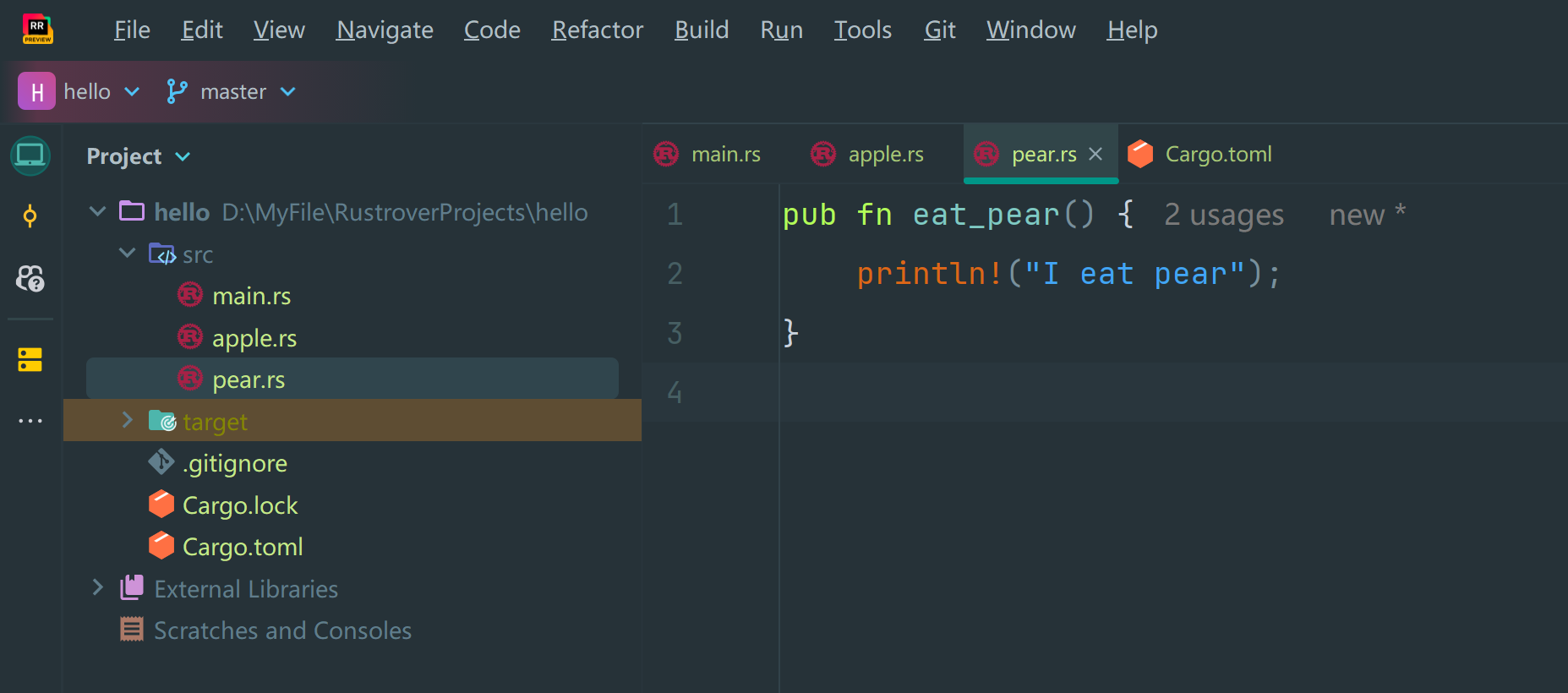Screen dimensions: 1568x693
Task: Click the Cargo.lock file icon
Action: point(161,505)
